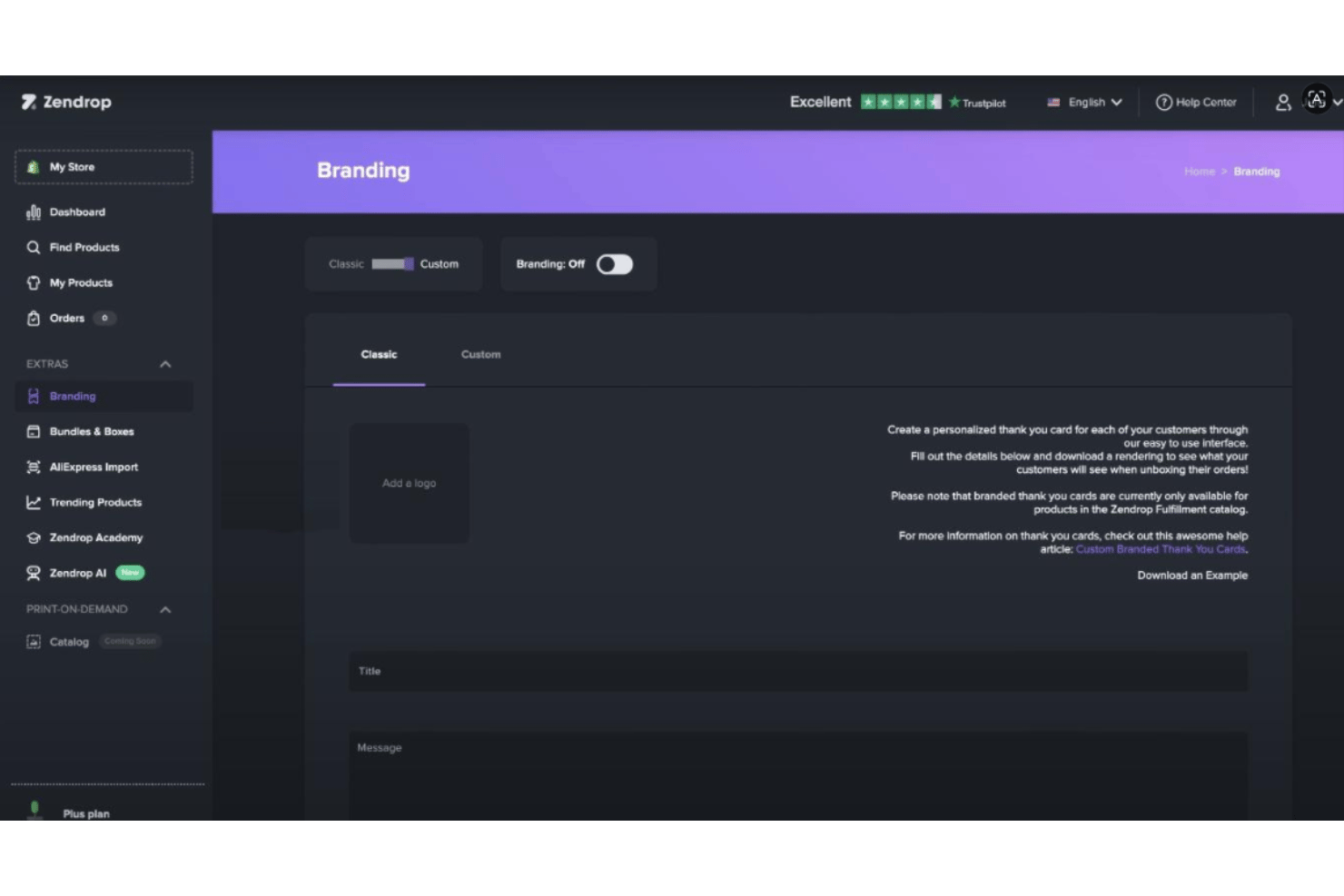Screen dimensions: 1344x896
Task: Switch to the Custom tab
Action: 480,354
